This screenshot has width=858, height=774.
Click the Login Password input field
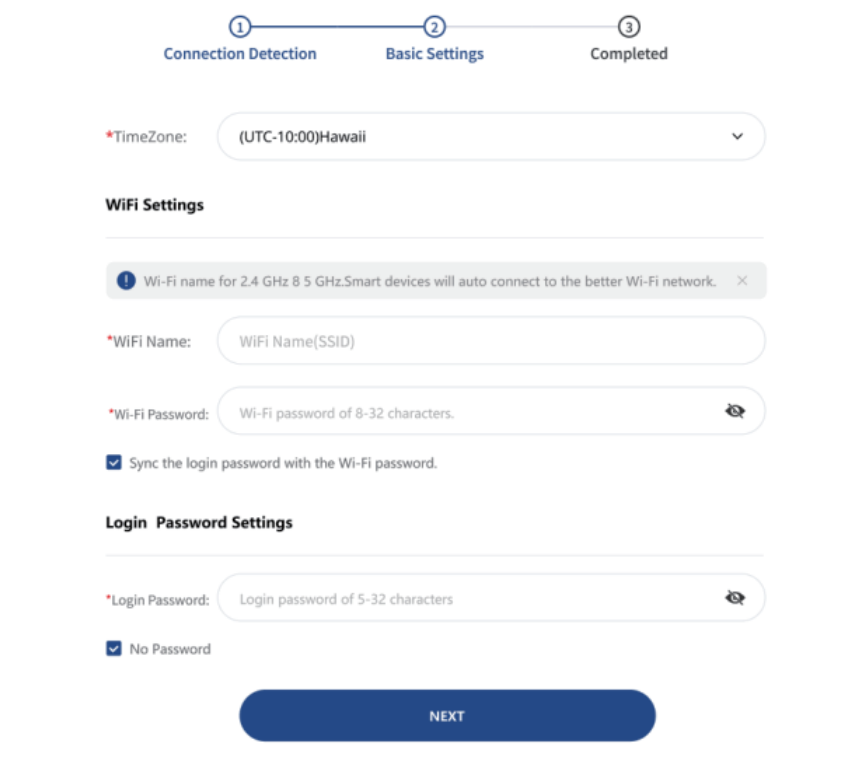click(470, 599)
